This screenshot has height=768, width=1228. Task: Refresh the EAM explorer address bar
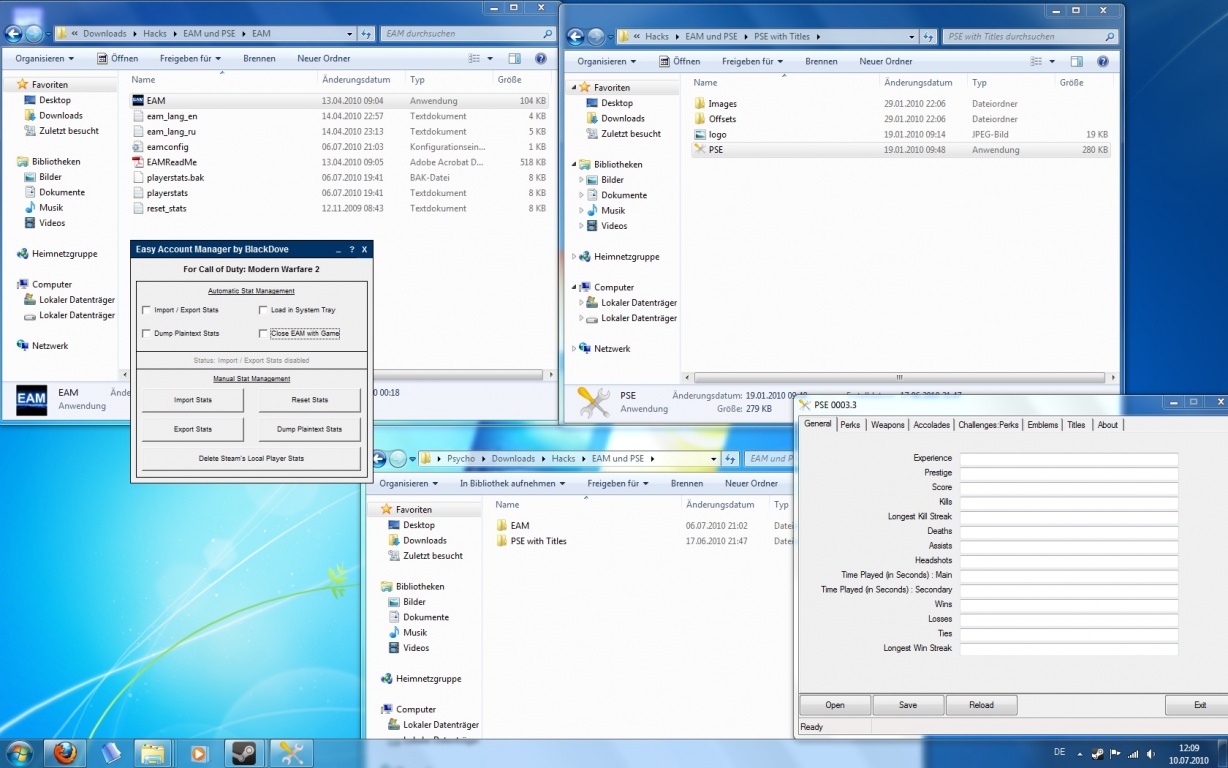(365, 34)
